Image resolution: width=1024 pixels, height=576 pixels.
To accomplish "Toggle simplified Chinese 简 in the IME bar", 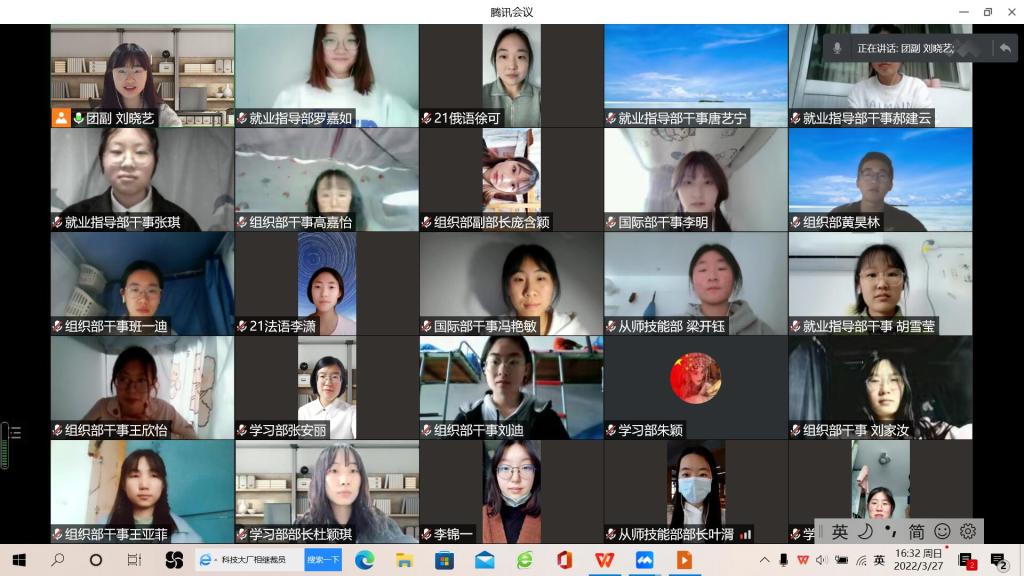I will point(916,532).
